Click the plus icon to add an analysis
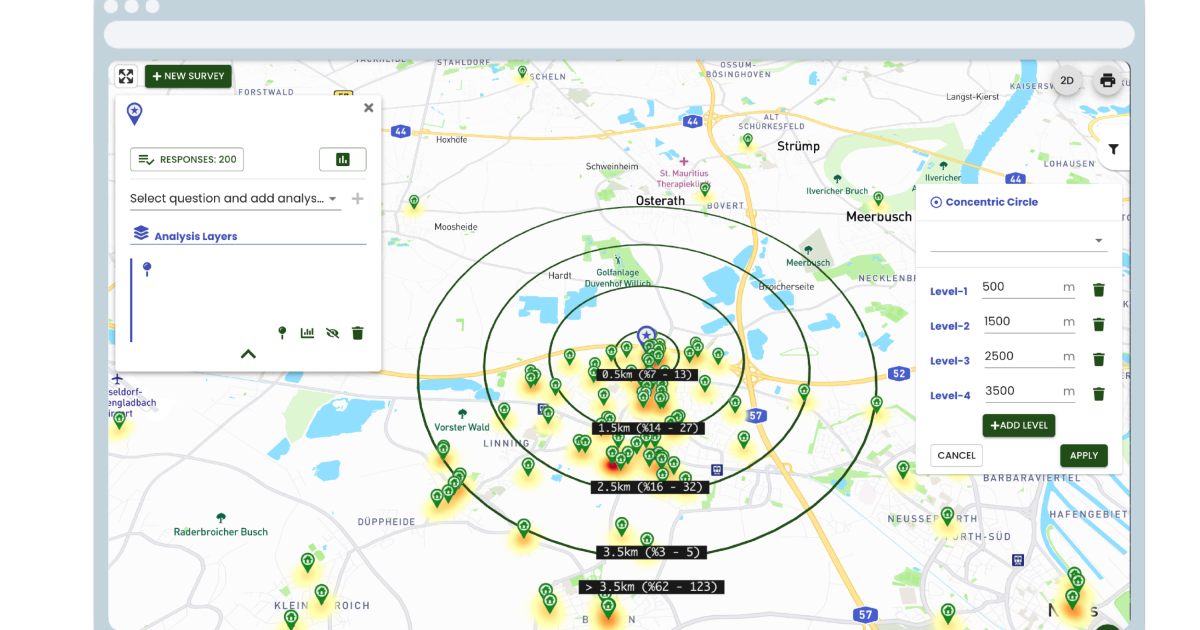The height and width of the screenshot is (630, 1200). pos(357,198)
